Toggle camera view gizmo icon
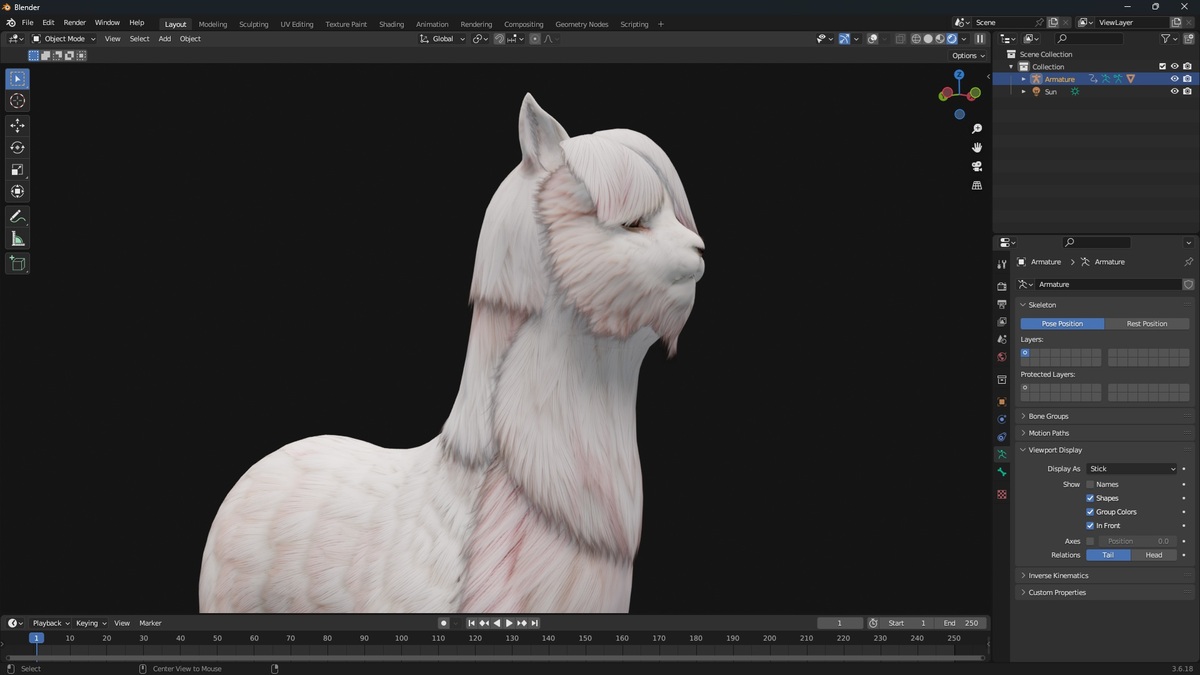 coord(977,166)
